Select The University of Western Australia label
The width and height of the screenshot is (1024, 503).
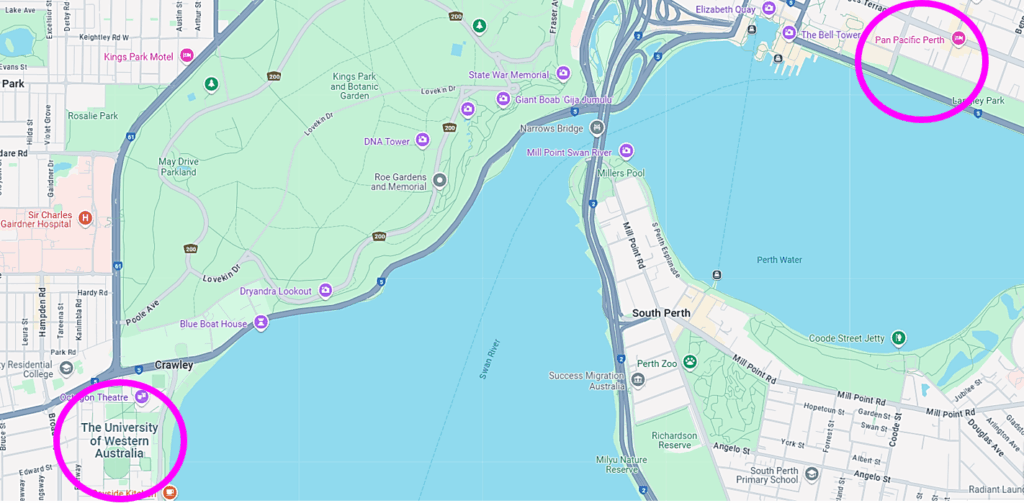(x=120, y=440)
